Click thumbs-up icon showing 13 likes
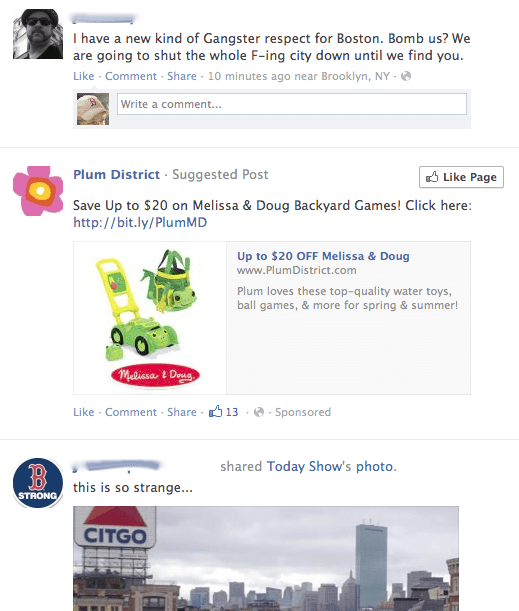 pyautogui.click(x=215, y=411)
